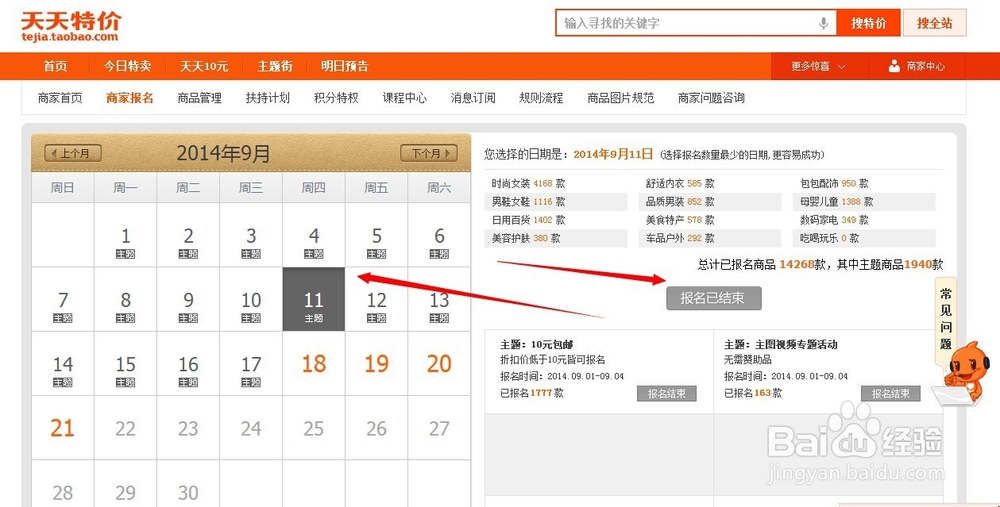Switch to 商家首页 tab
Image resolution: width=1000 pixels, height=507 pixels.
pos(60,98)
